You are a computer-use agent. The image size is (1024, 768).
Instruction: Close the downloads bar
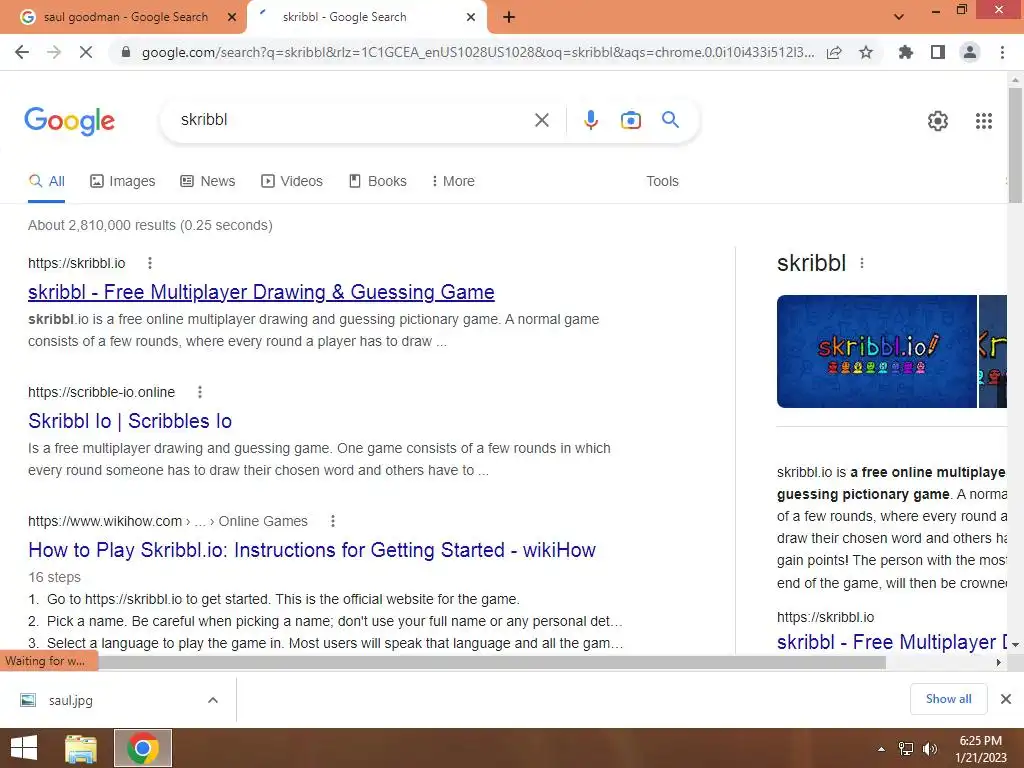[x=1006, y=699]
